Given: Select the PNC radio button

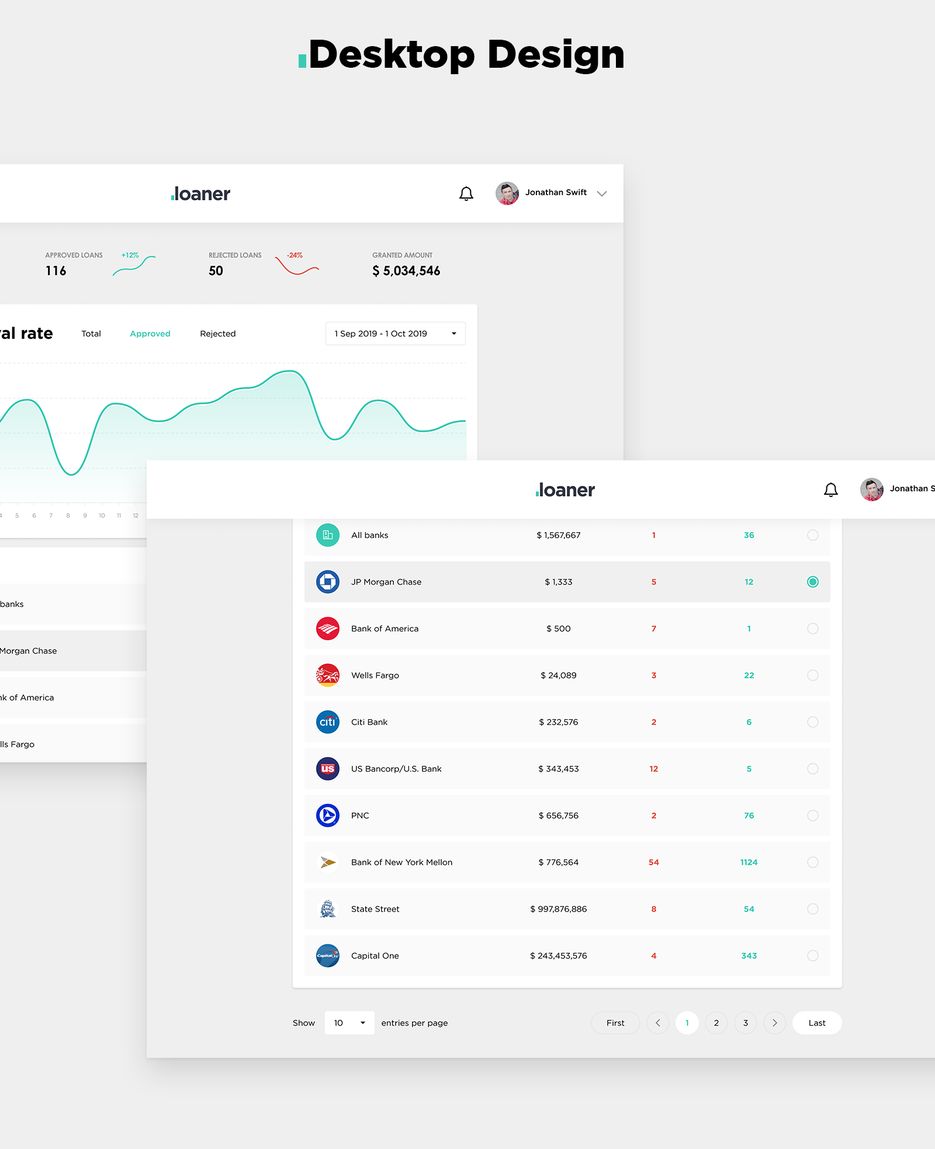Looking at the screenshot, I should 813,816.
